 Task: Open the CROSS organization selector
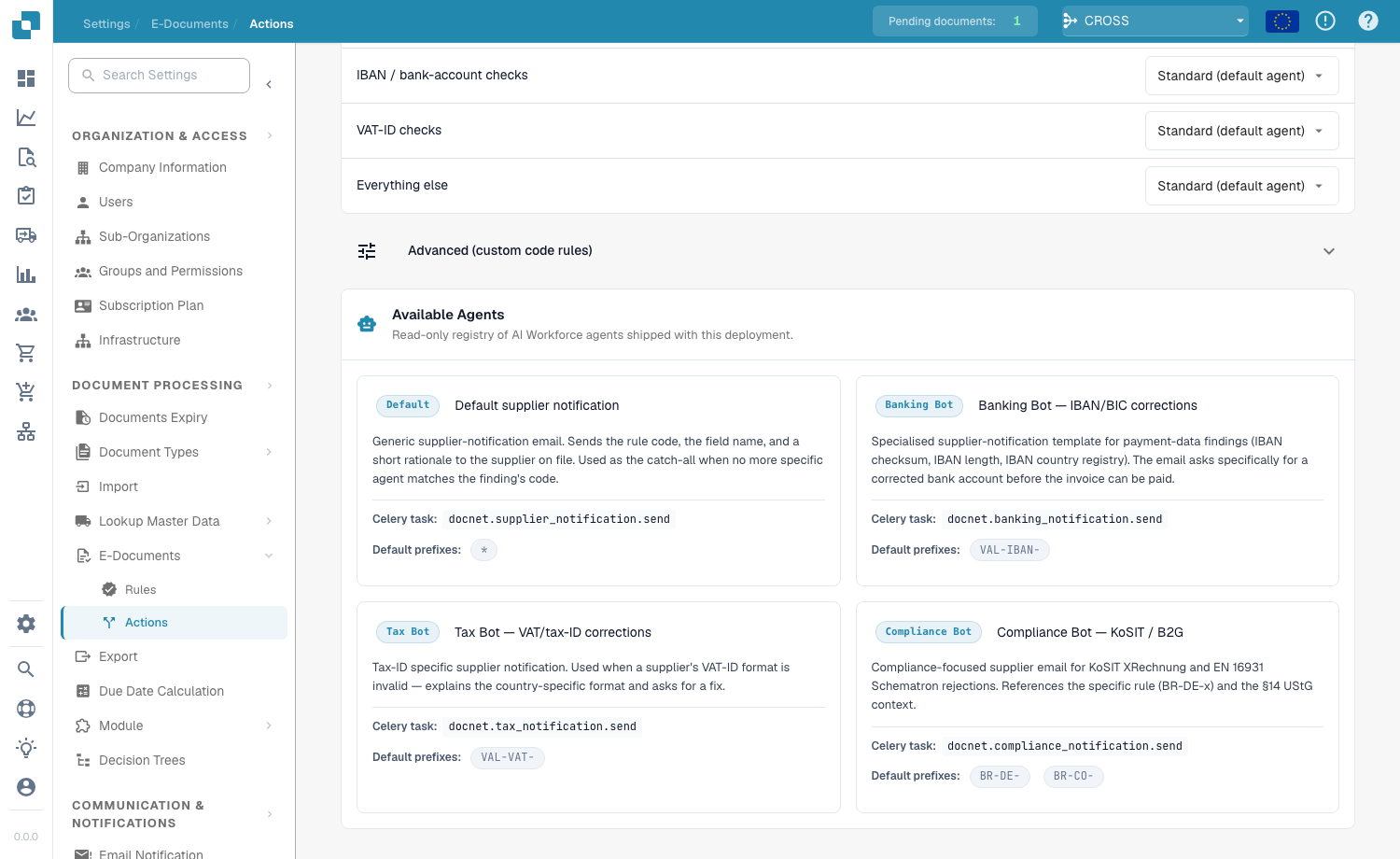(1155, 21)
